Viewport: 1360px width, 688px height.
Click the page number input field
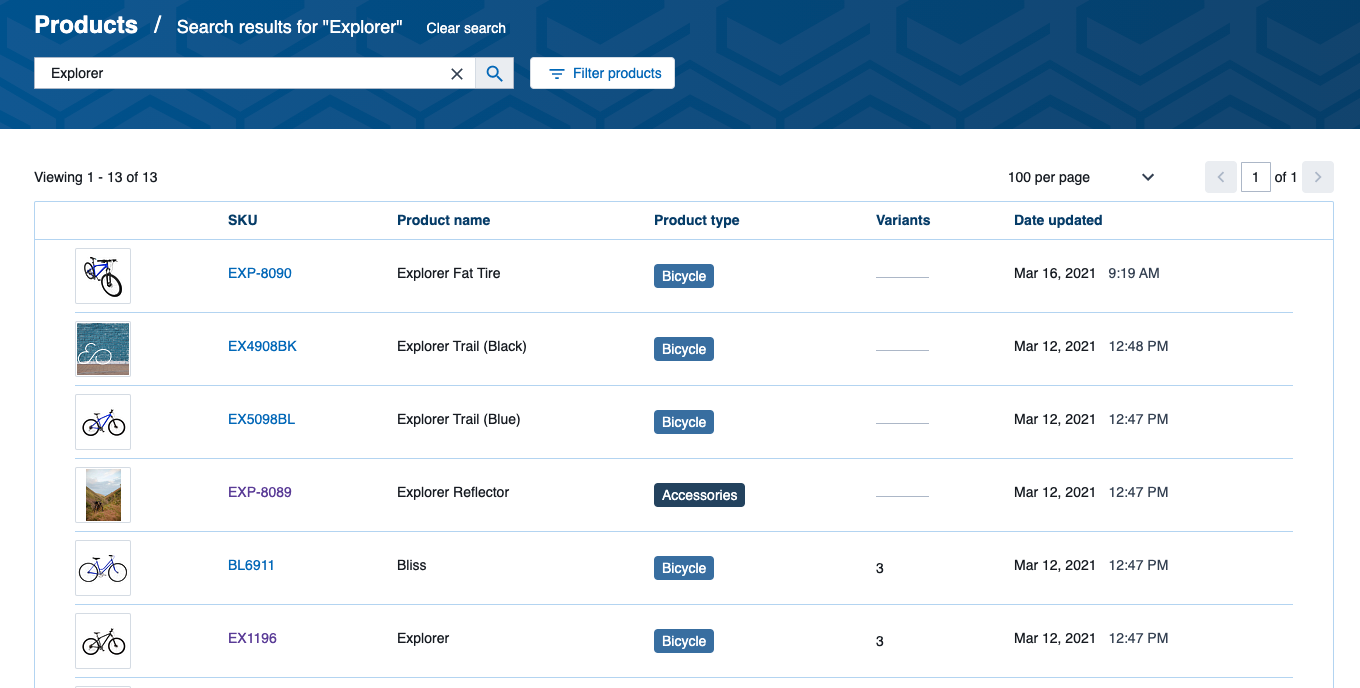tap(1255, 177)
